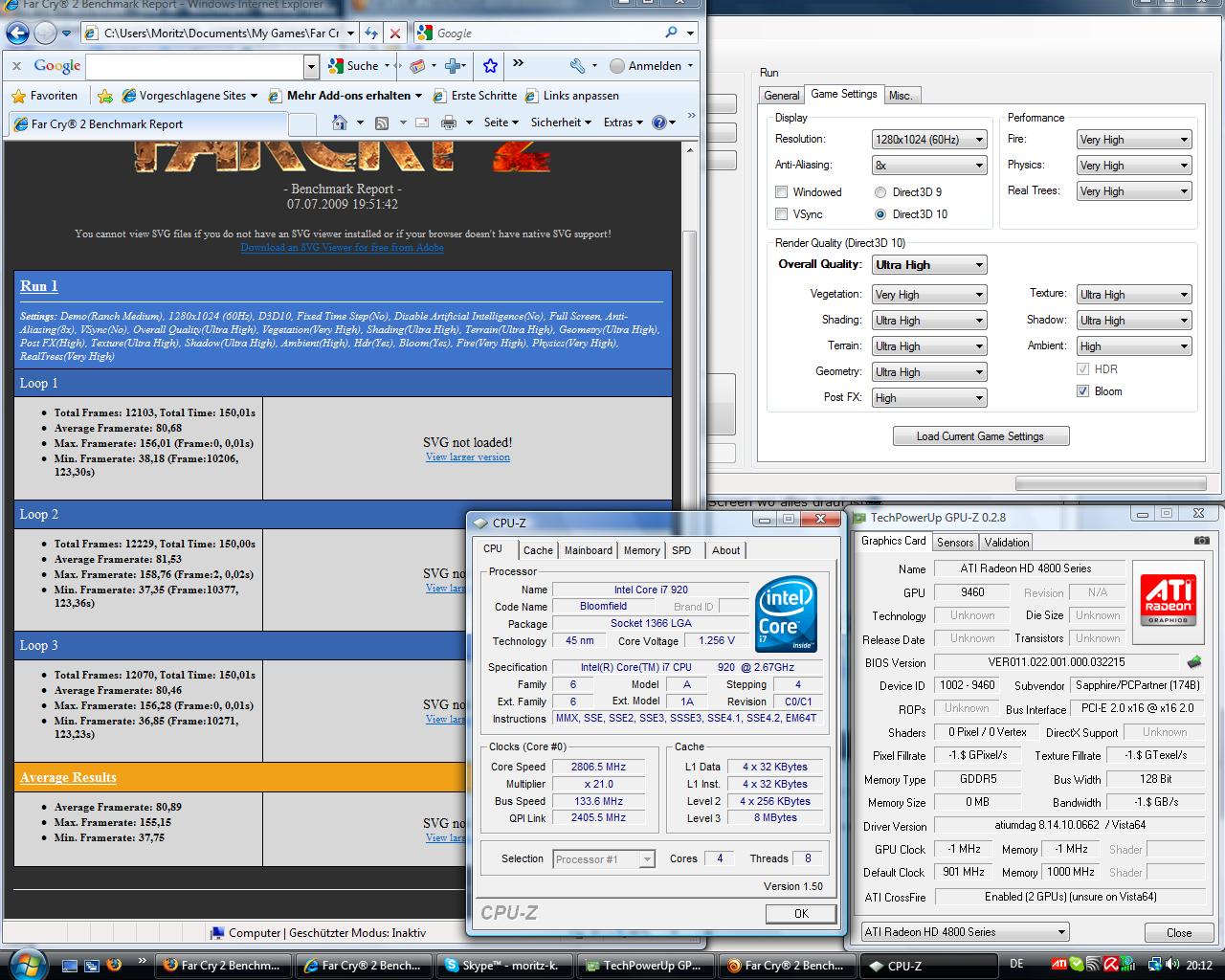Enable the VSync checkbox
This screenshot has width=1225, height=980.
pyautogui.click(x=781, y=214)
